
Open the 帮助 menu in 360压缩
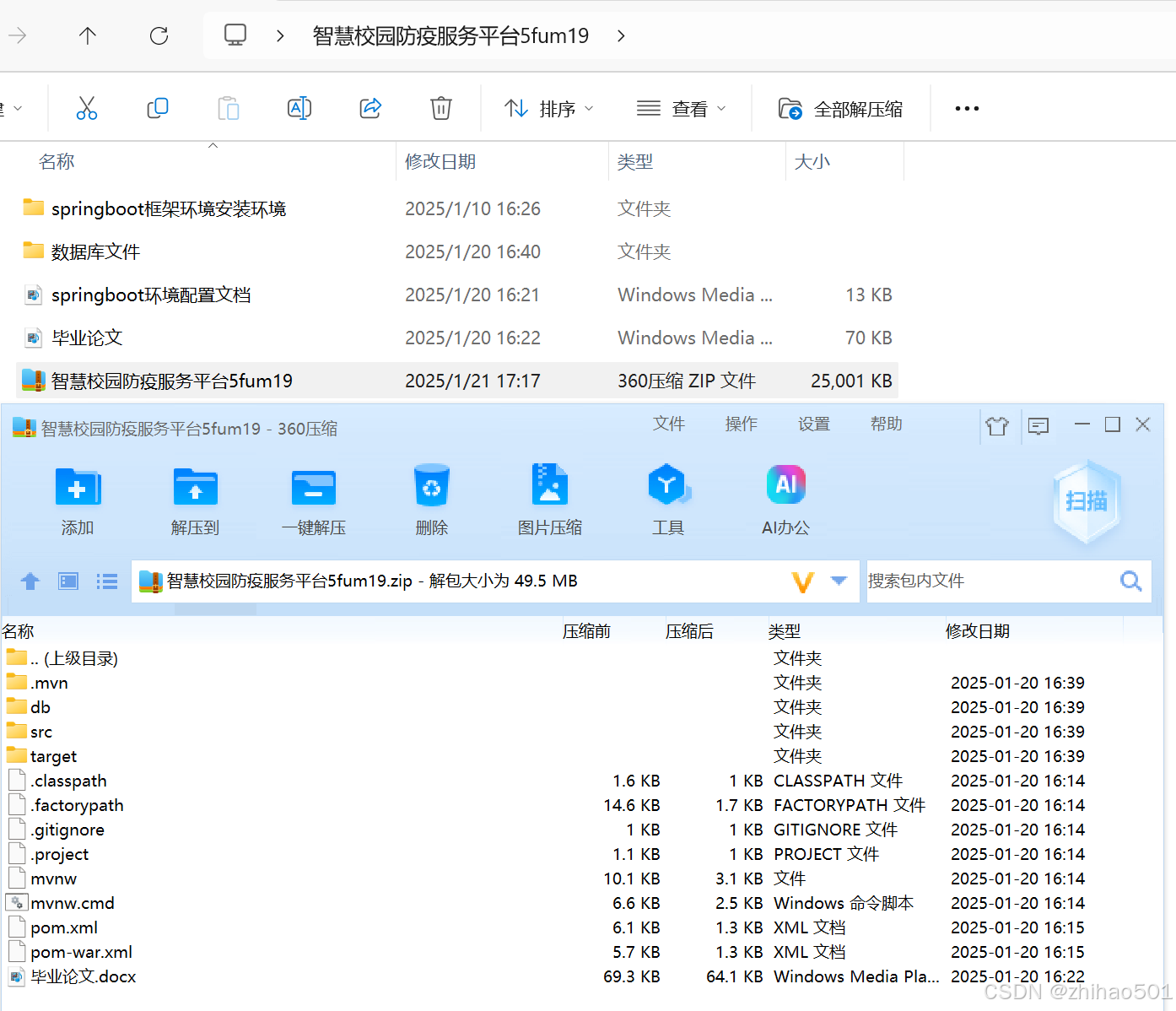point(887,424)
